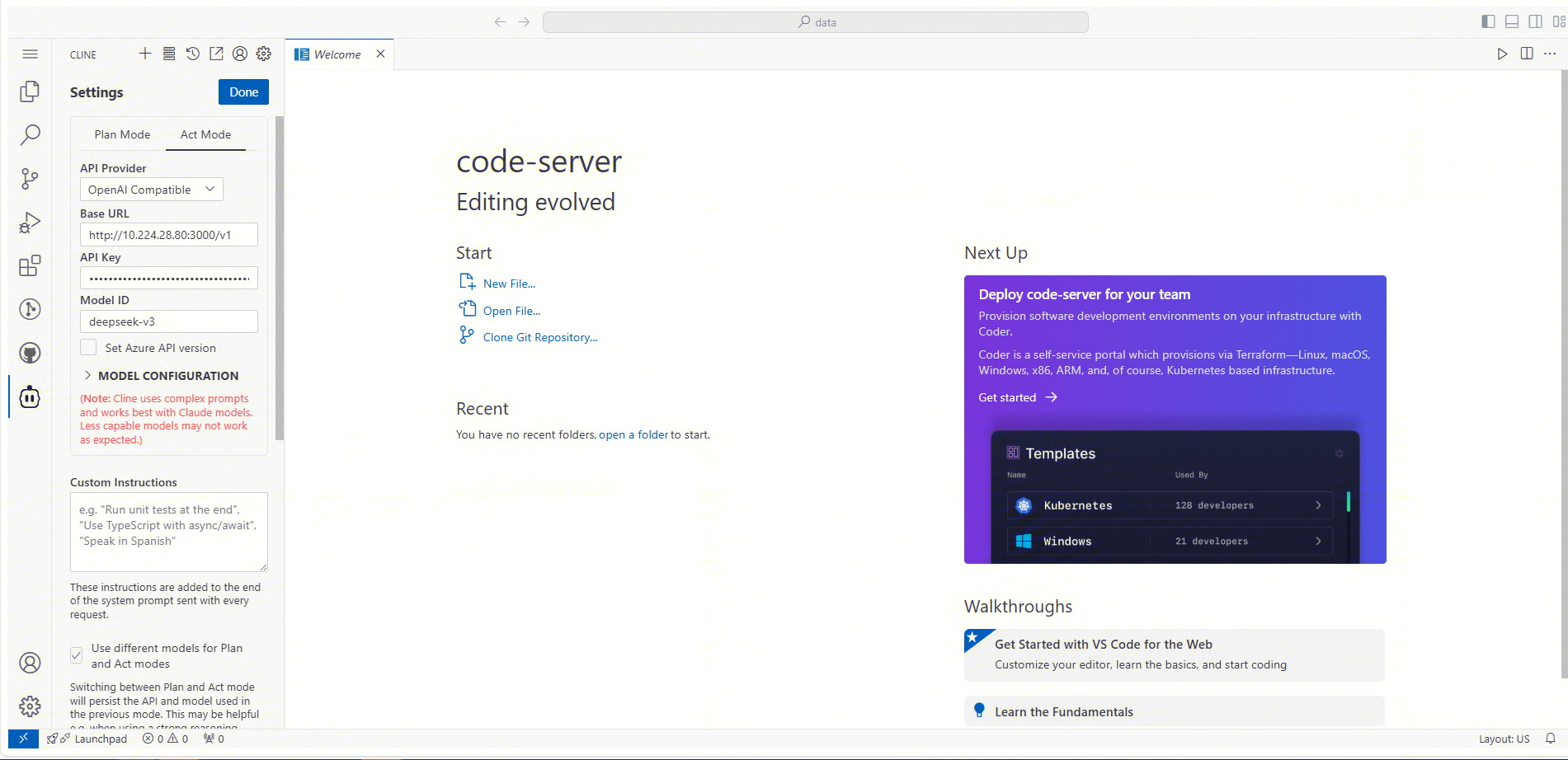Expand the Kubernetes template row
Screen dimensions: 1568x760
[1170, 505]
